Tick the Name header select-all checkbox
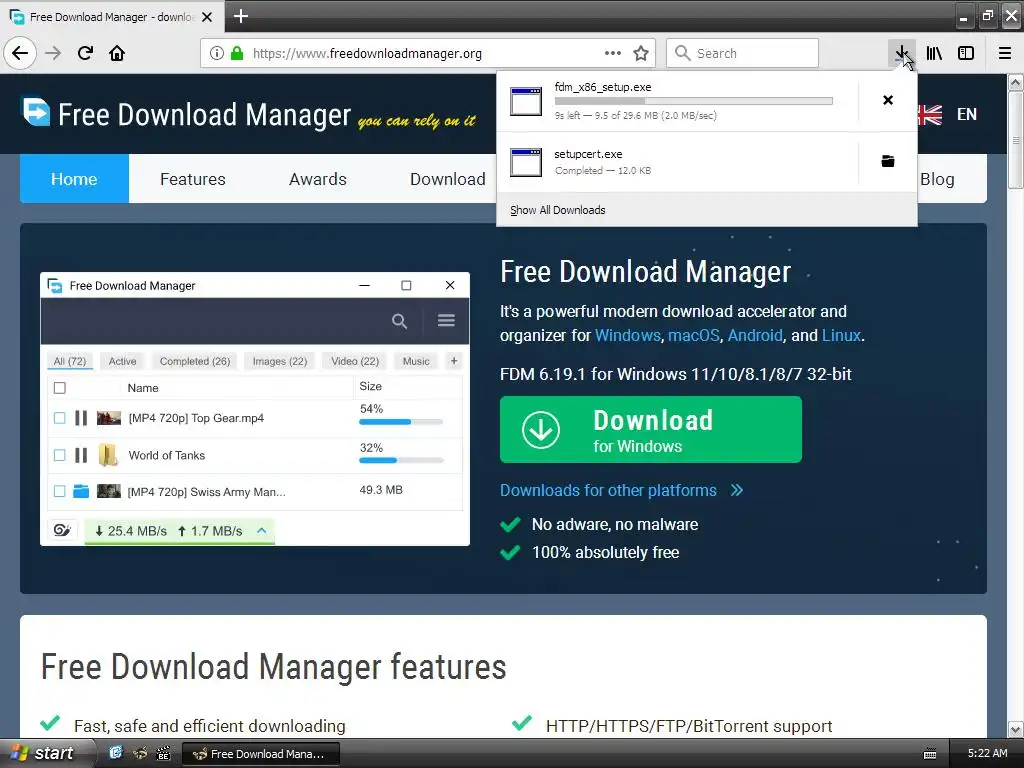 pyautogui.click(x=59, y=388)
